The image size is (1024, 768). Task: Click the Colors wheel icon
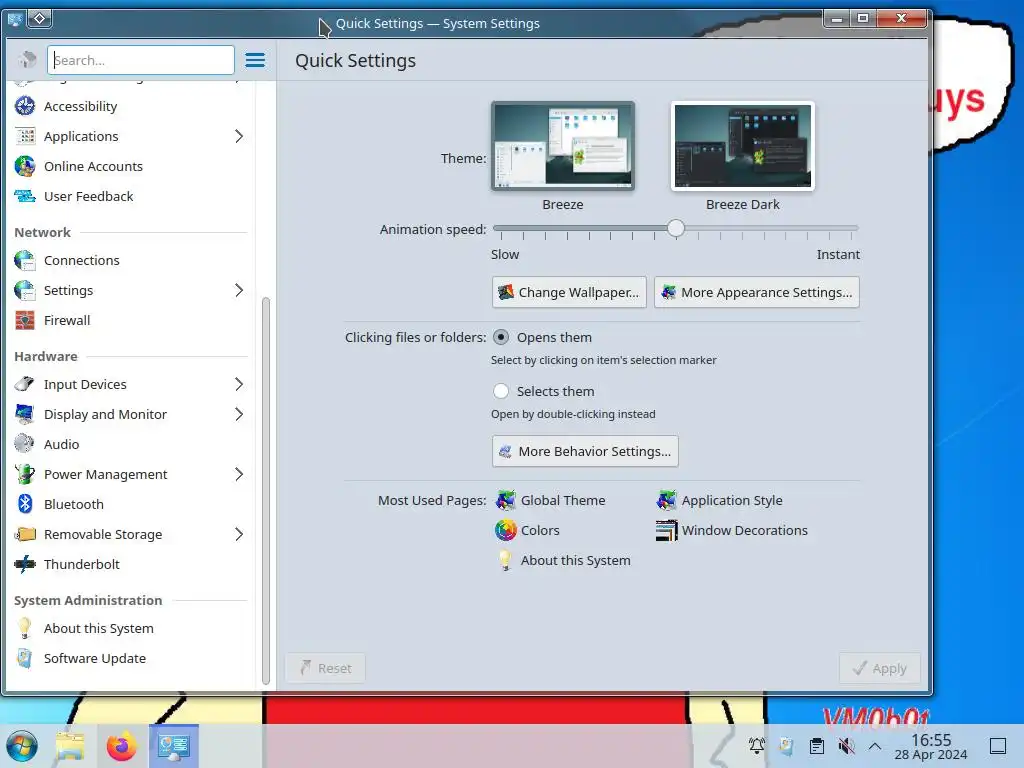pyautogui.click(x=505, y=530)
